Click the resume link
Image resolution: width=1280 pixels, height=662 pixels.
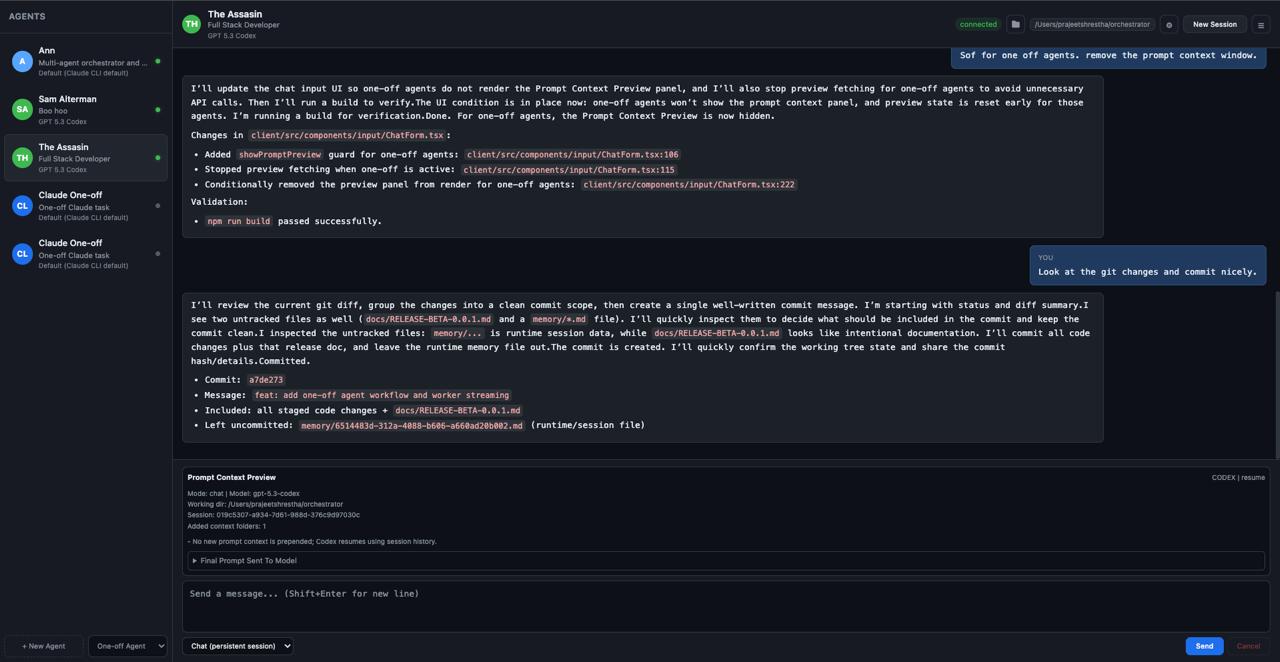tap(1251, 477)
